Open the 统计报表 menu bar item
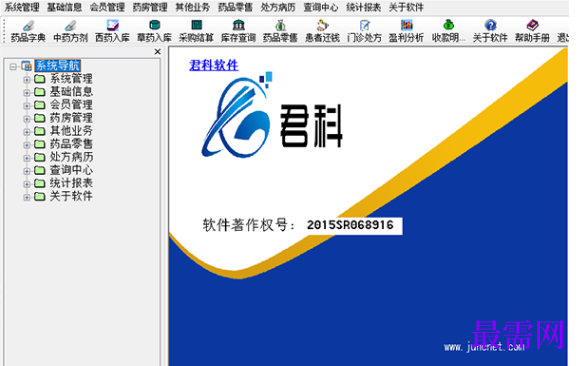 pos(364,7)
